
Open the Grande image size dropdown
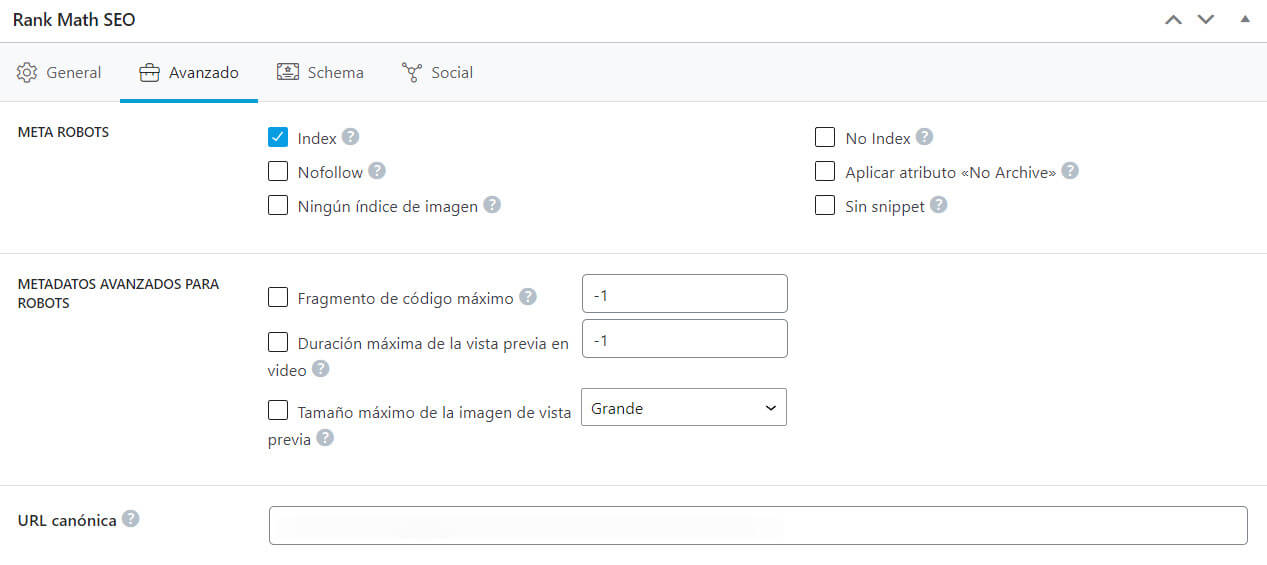pyautogui.click(x=684, y=407)
